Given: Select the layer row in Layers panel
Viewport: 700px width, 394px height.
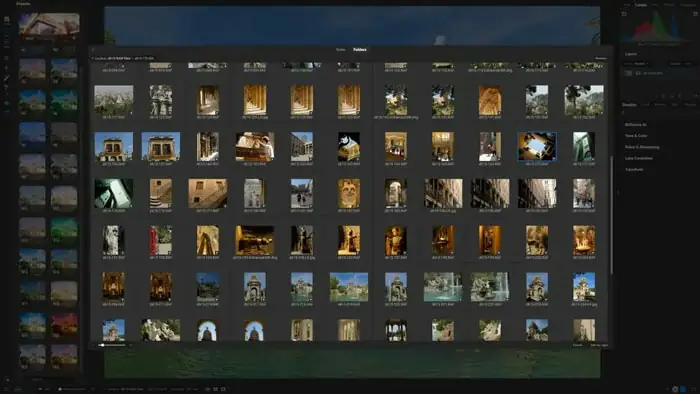Looking at the screenshot, I should tap(660, 73).
